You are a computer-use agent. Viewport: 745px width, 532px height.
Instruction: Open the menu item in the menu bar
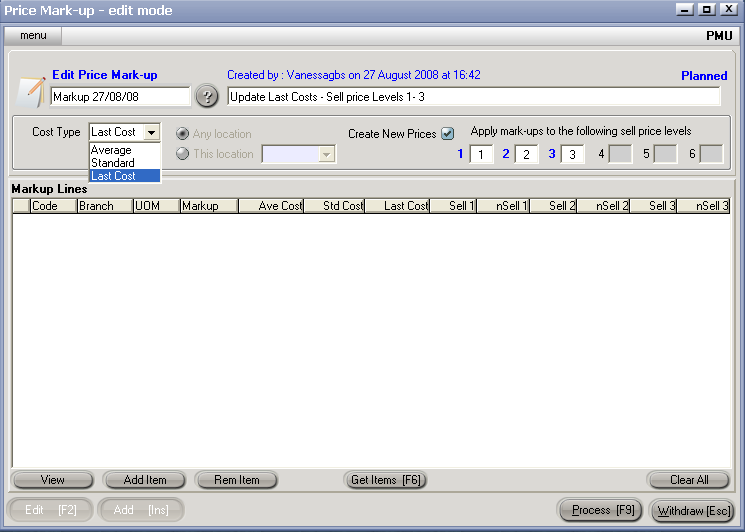coord(33,36)
